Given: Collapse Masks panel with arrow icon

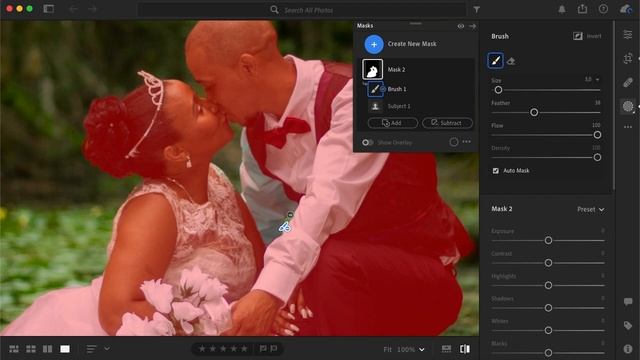Looking at the screenshot, I should (473, 26).
